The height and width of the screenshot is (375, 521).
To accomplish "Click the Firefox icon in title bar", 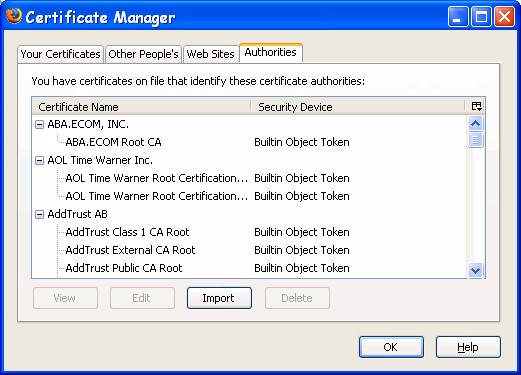I will click(14, 16).
